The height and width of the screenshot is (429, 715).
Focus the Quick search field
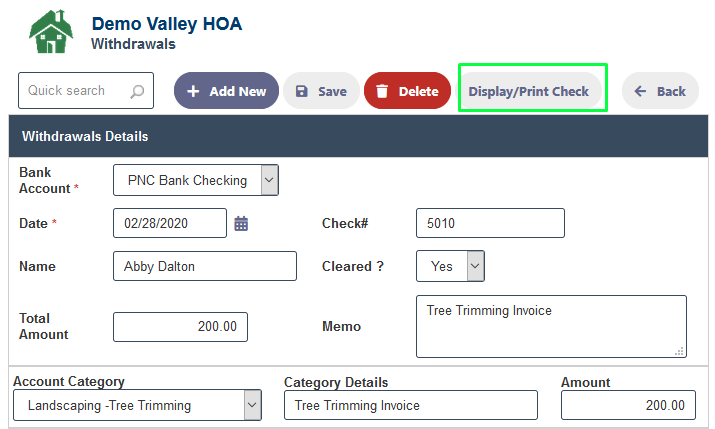(86, 90)
